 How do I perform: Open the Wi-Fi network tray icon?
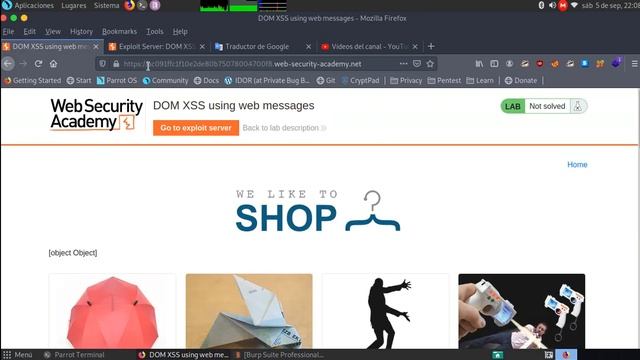coord(574,5)
